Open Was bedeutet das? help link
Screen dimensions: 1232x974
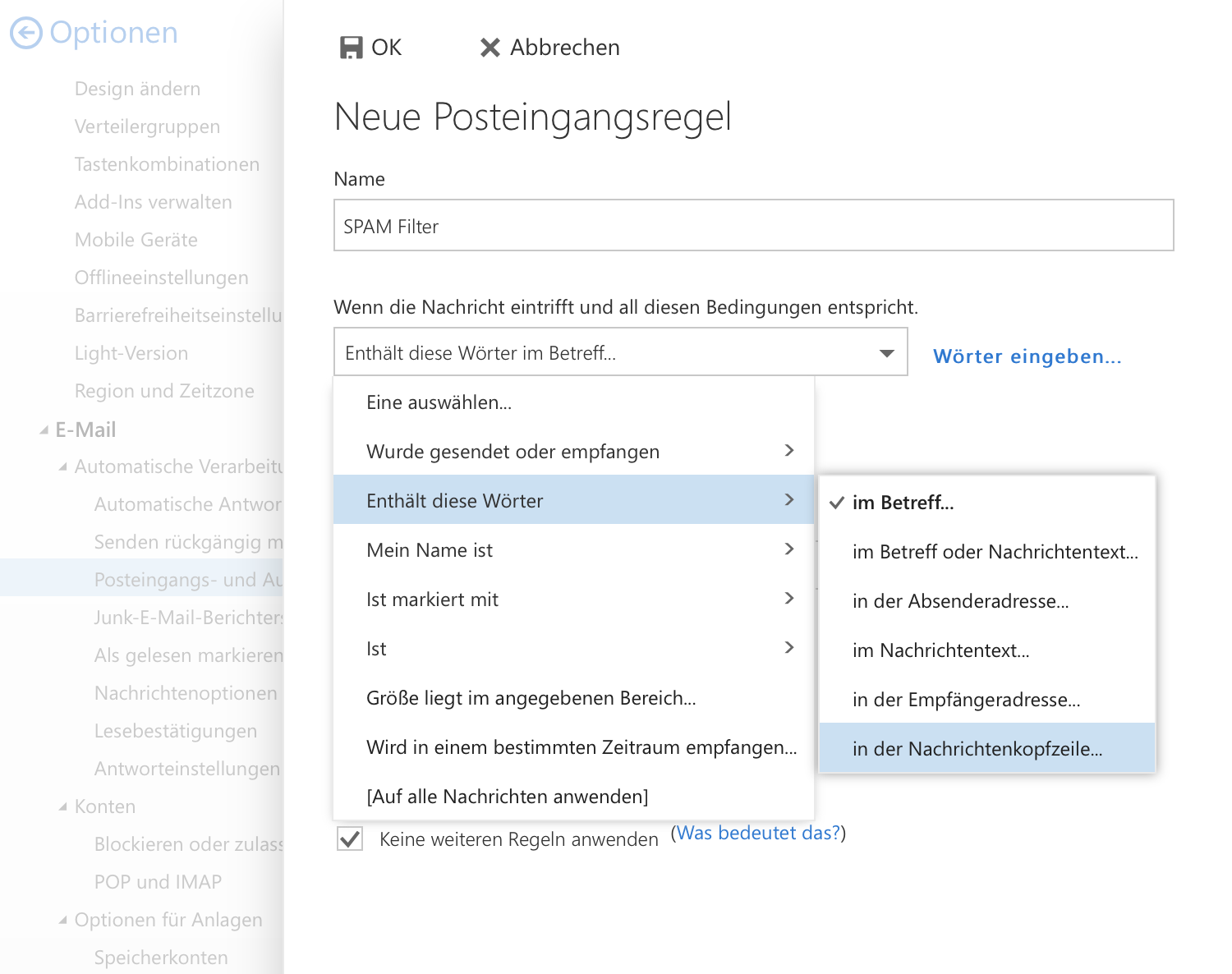(759, 833)
